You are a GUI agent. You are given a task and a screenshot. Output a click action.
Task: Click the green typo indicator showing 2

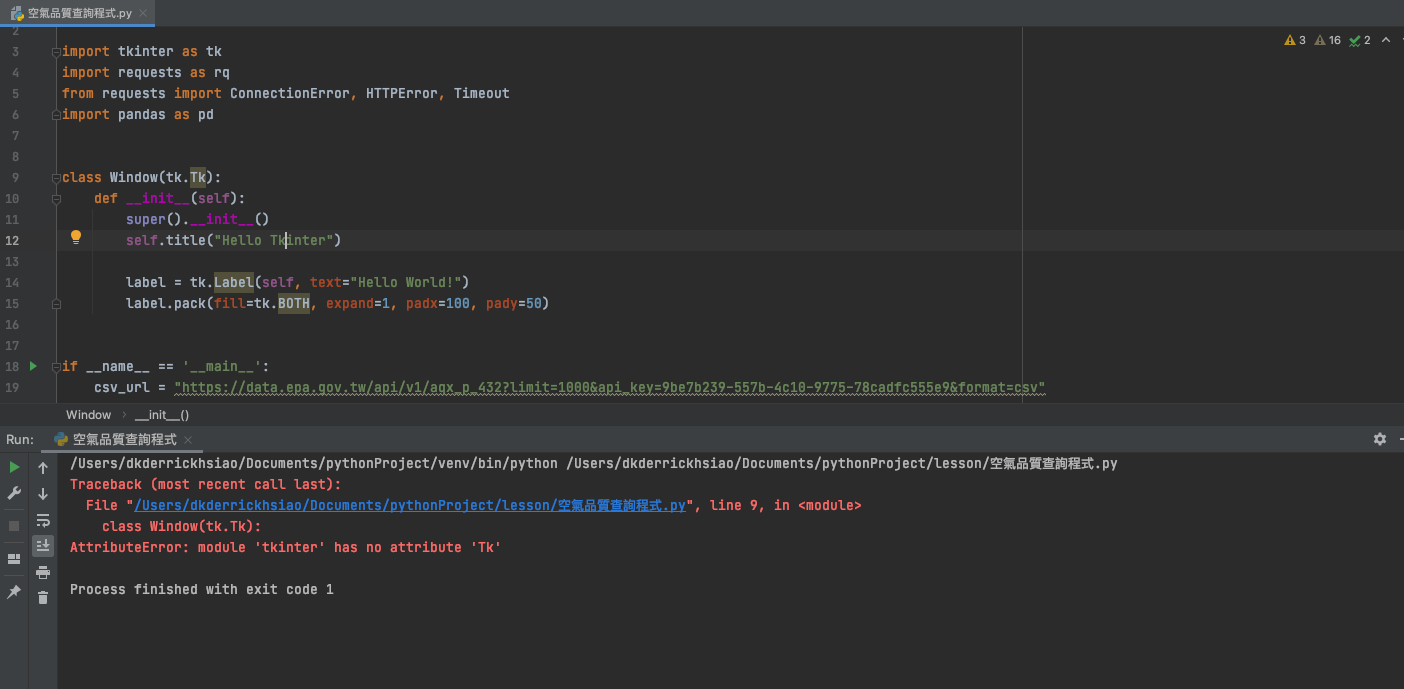tap(1360, 40)
